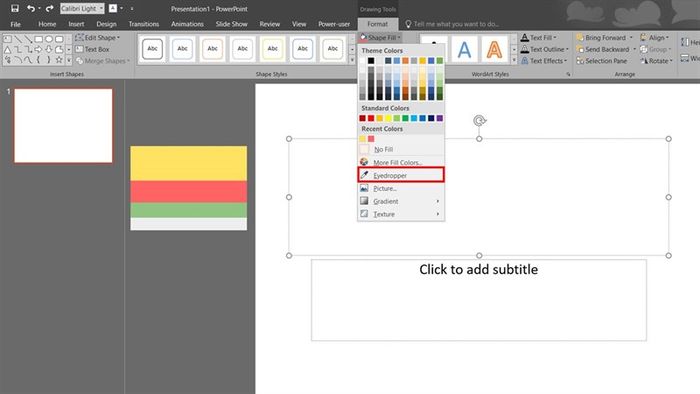Switch to the Design ribbon tab
Image resolution: width=700 pixels, height=394 pixels.
click(106, 24)
